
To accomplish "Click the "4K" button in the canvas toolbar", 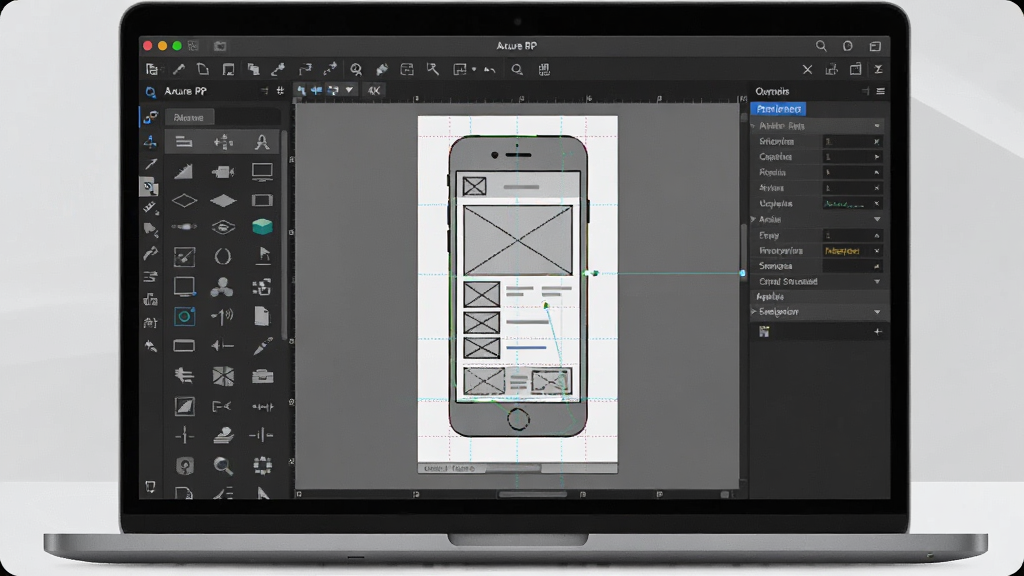I will [374, 90].
